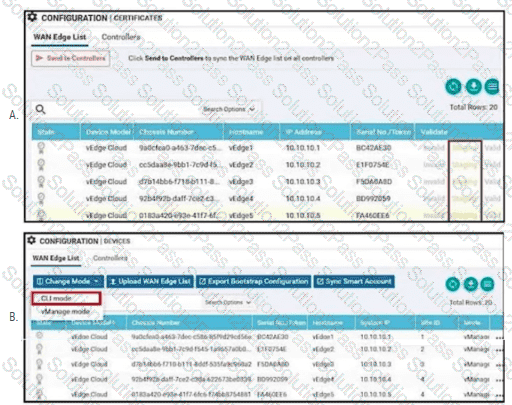The height and width of the screenshot is (405, 512).
Task: Click the download icon in the Certificates panel
Action: [473, 87]
